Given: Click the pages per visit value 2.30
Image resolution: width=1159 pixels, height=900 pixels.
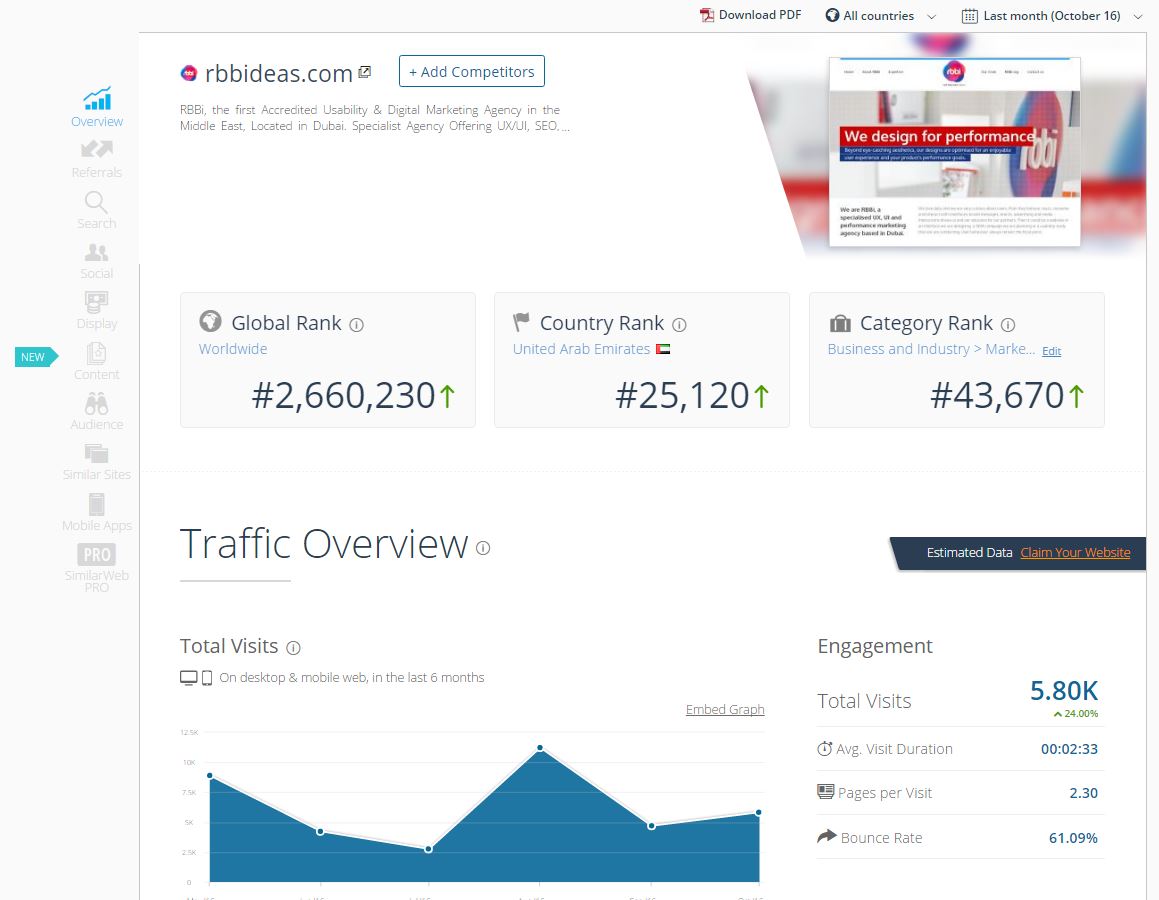Looking at the screenshot, I should (x=1084, y=793).
